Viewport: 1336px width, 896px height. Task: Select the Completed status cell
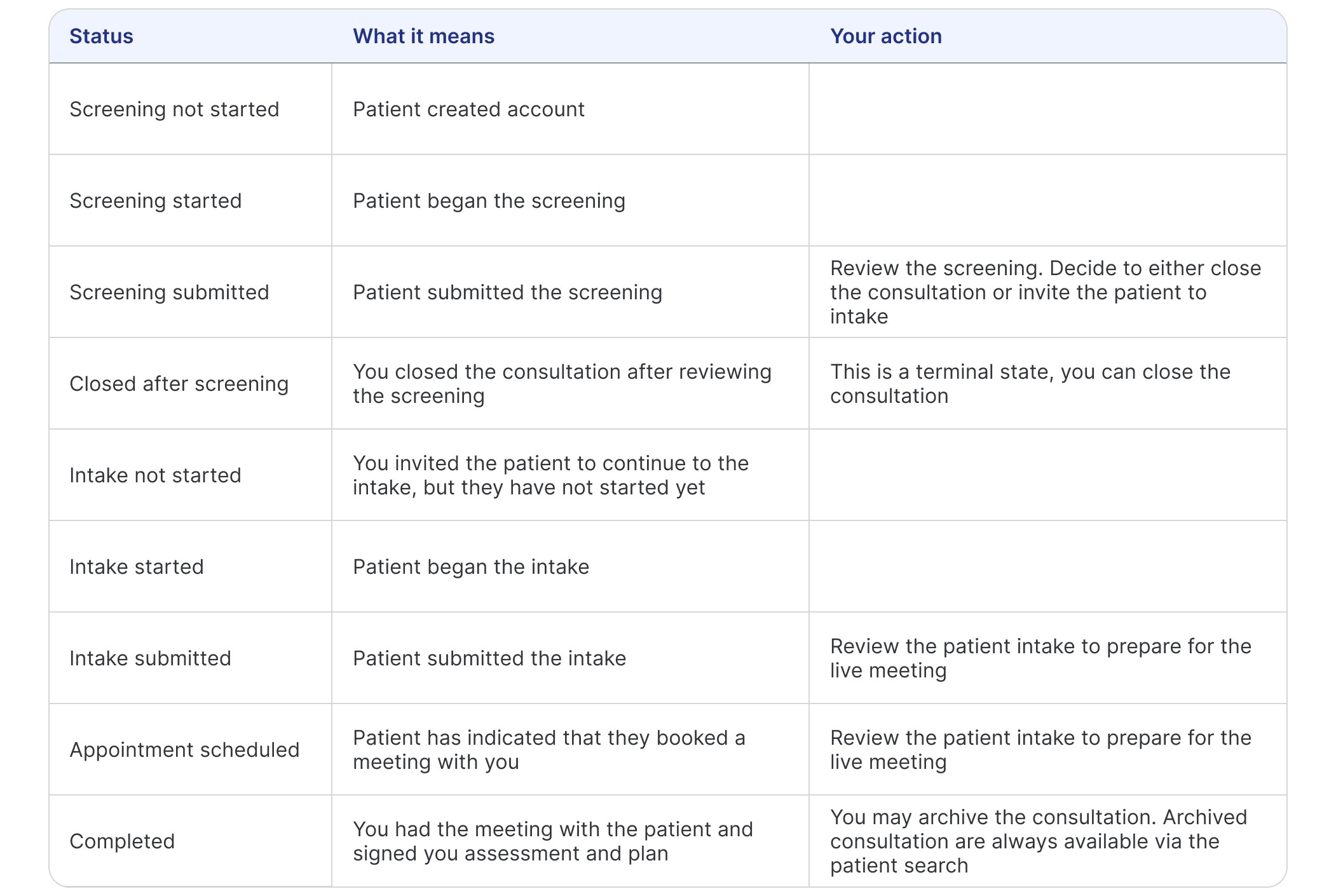(122, 841)
